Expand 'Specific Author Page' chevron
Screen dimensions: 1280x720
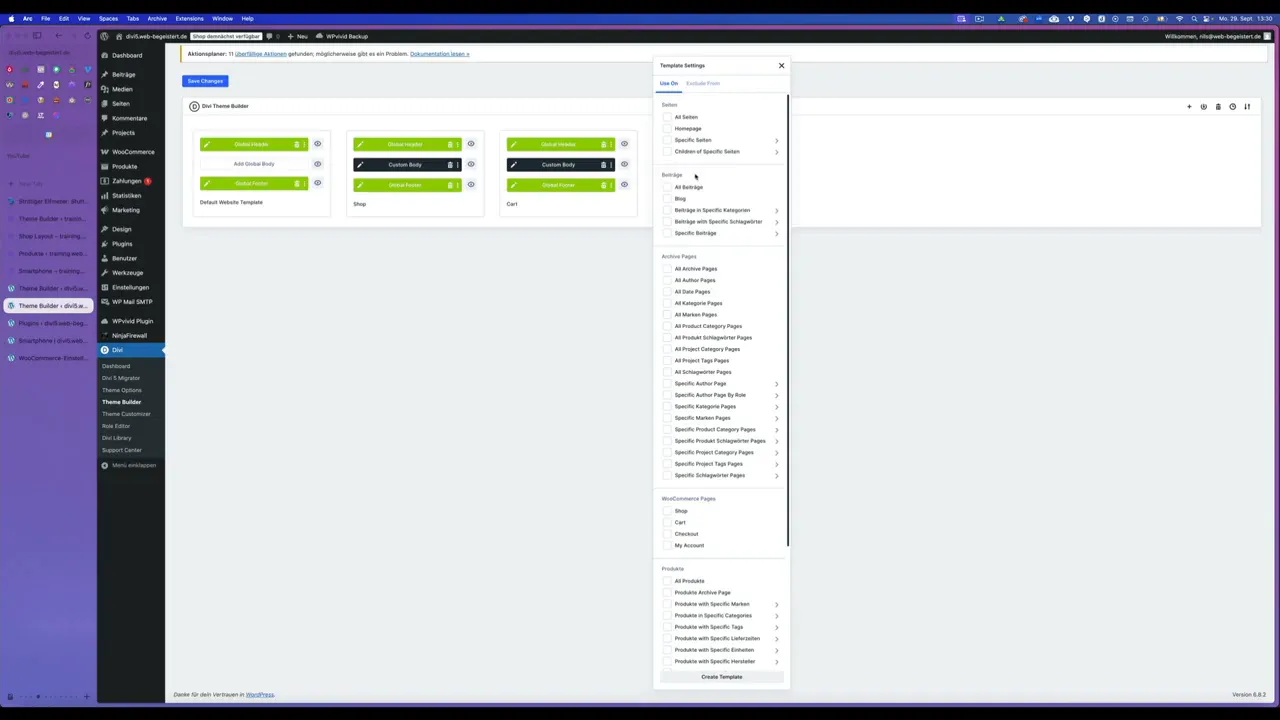coord(776,384)
